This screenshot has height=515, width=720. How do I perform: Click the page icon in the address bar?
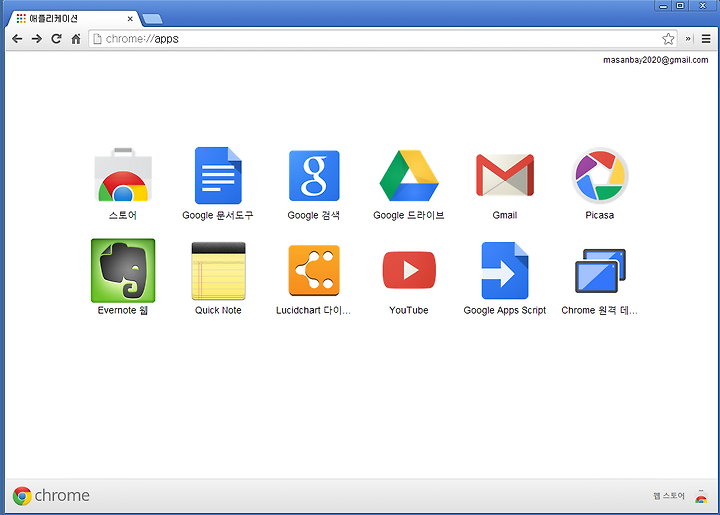coord(97,39)
